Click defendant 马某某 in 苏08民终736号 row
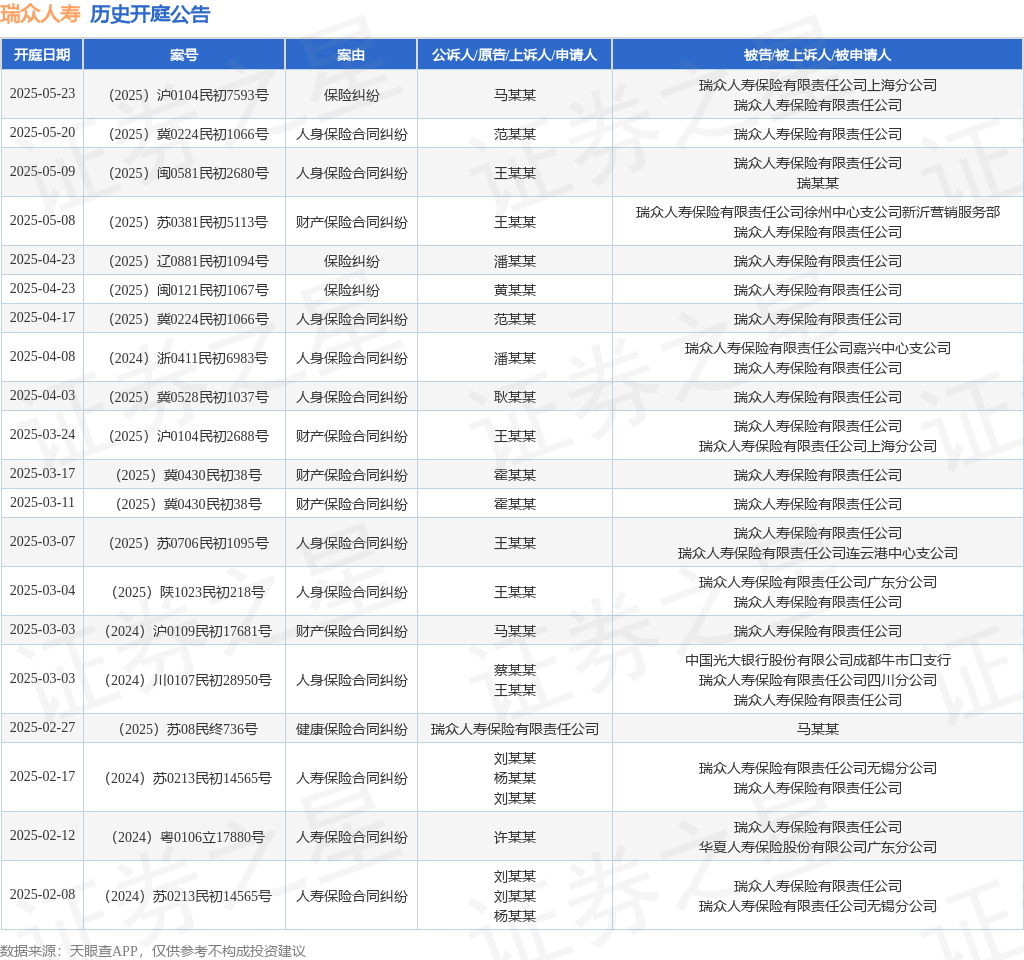 tap(817, 729)
